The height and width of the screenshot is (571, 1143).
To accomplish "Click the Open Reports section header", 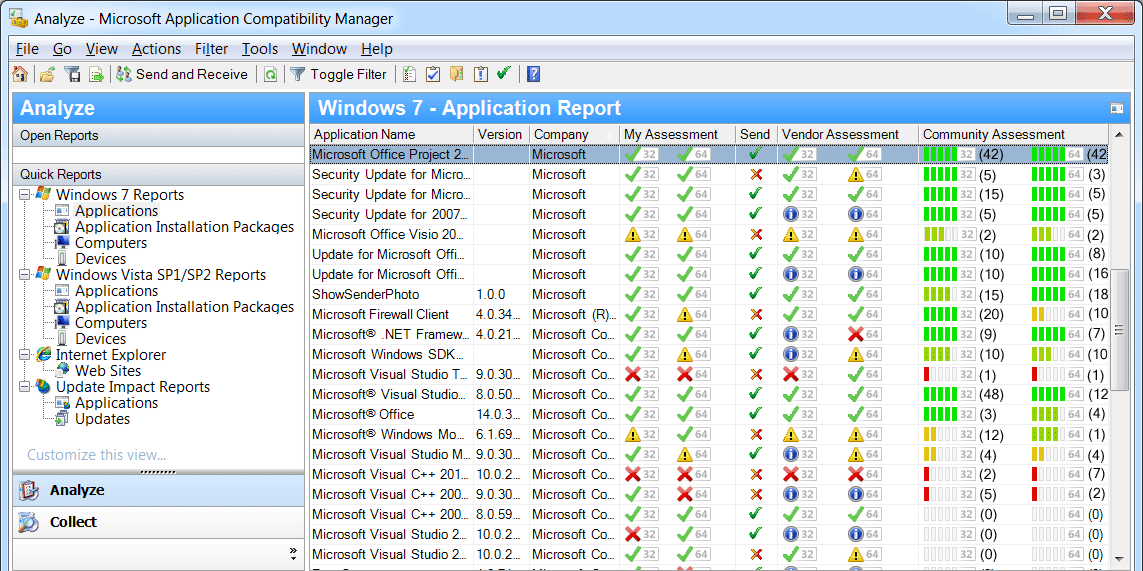I will click(x=158, y=136).
